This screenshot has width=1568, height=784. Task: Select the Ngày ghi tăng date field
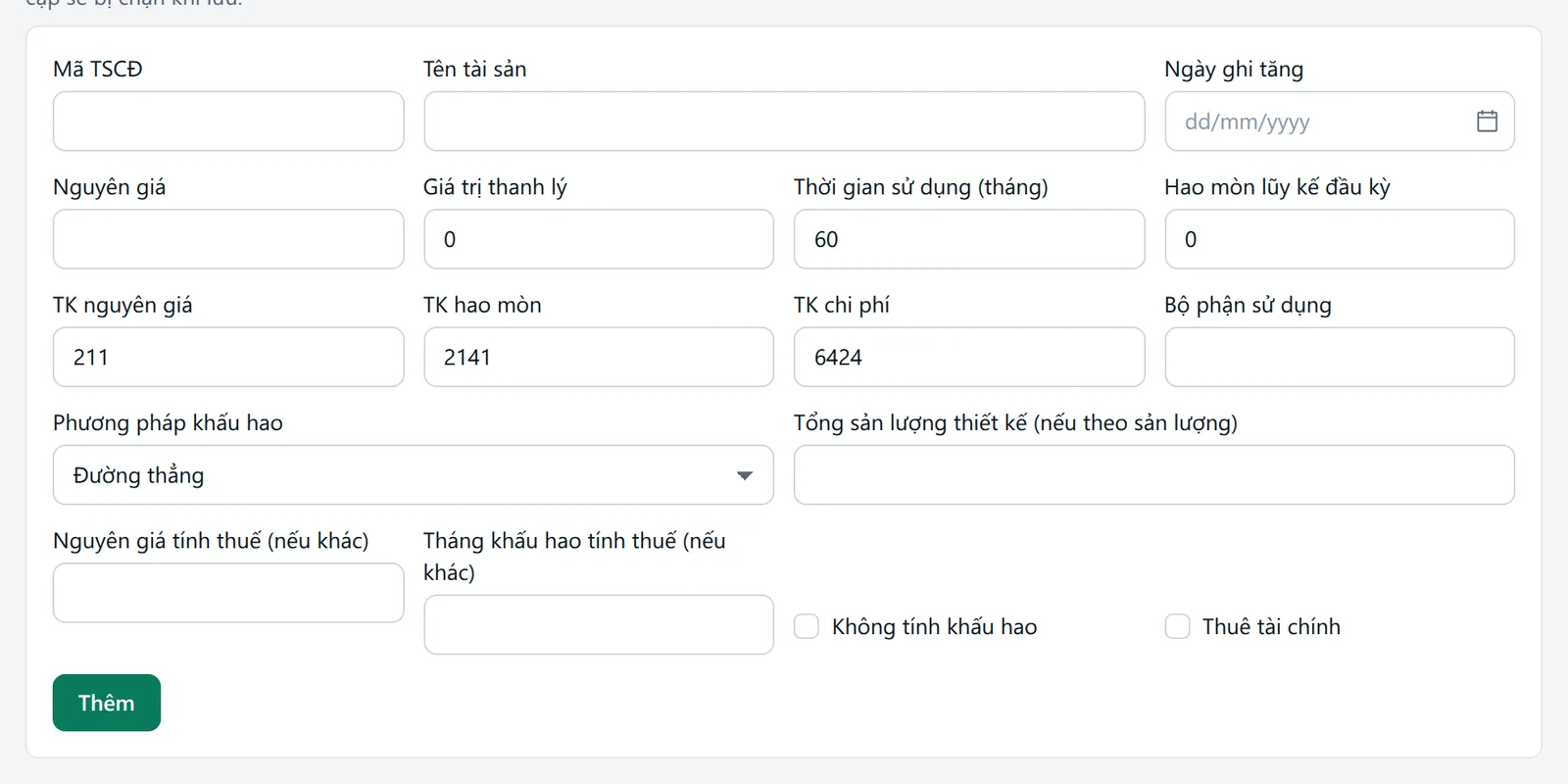(x=1340, y=122)
